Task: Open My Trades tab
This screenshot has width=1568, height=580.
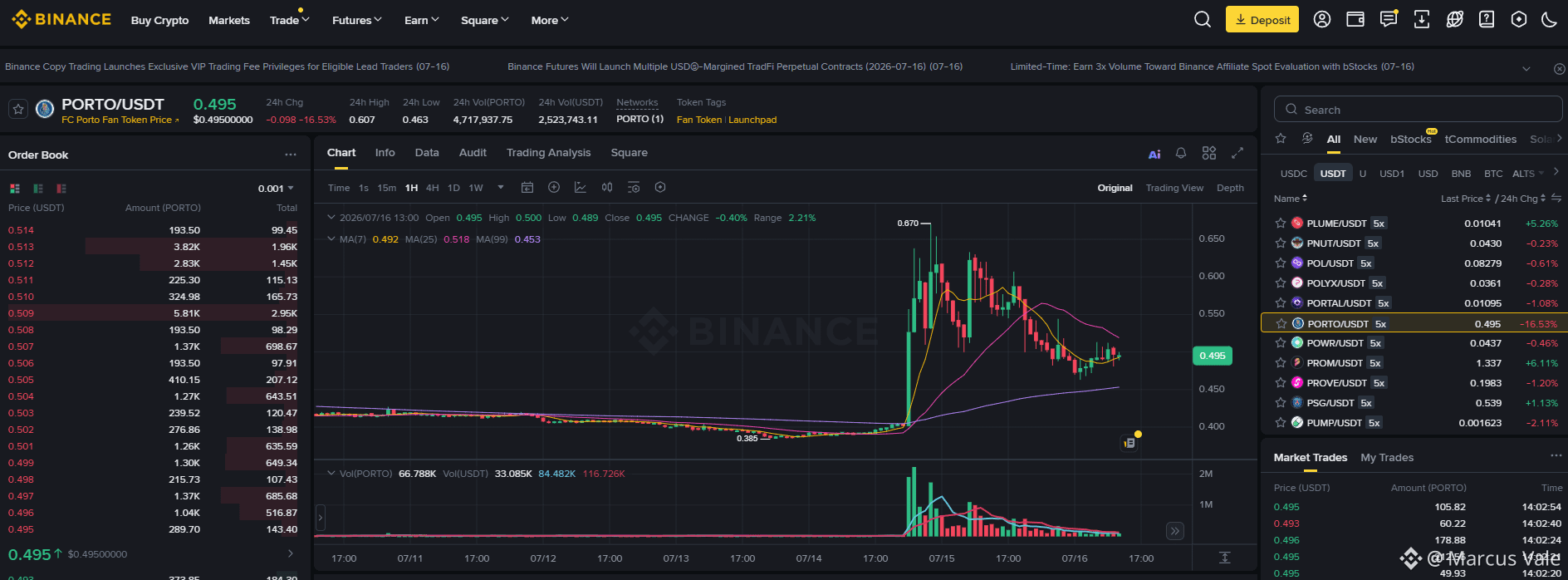Action: 1387,458
